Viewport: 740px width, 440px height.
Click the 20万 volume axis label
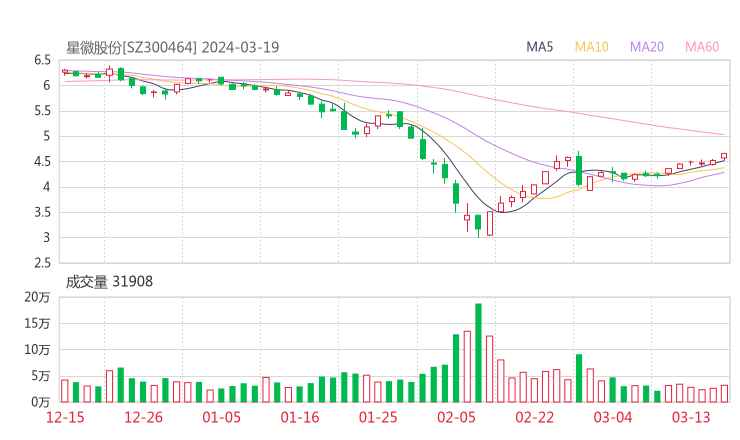[x=37, y=297]
